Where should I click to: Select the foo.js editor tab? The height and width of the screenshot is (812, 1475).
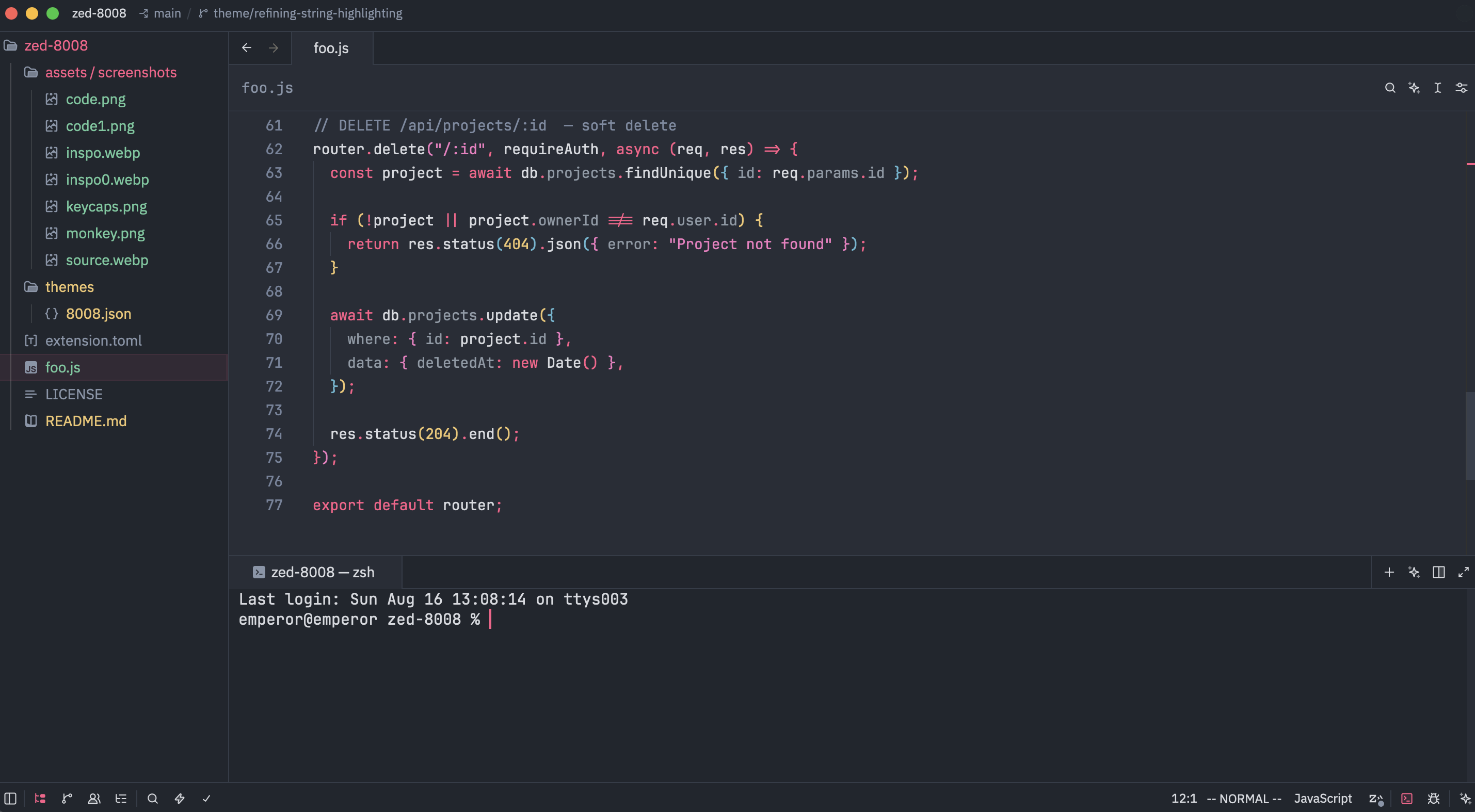331,48
